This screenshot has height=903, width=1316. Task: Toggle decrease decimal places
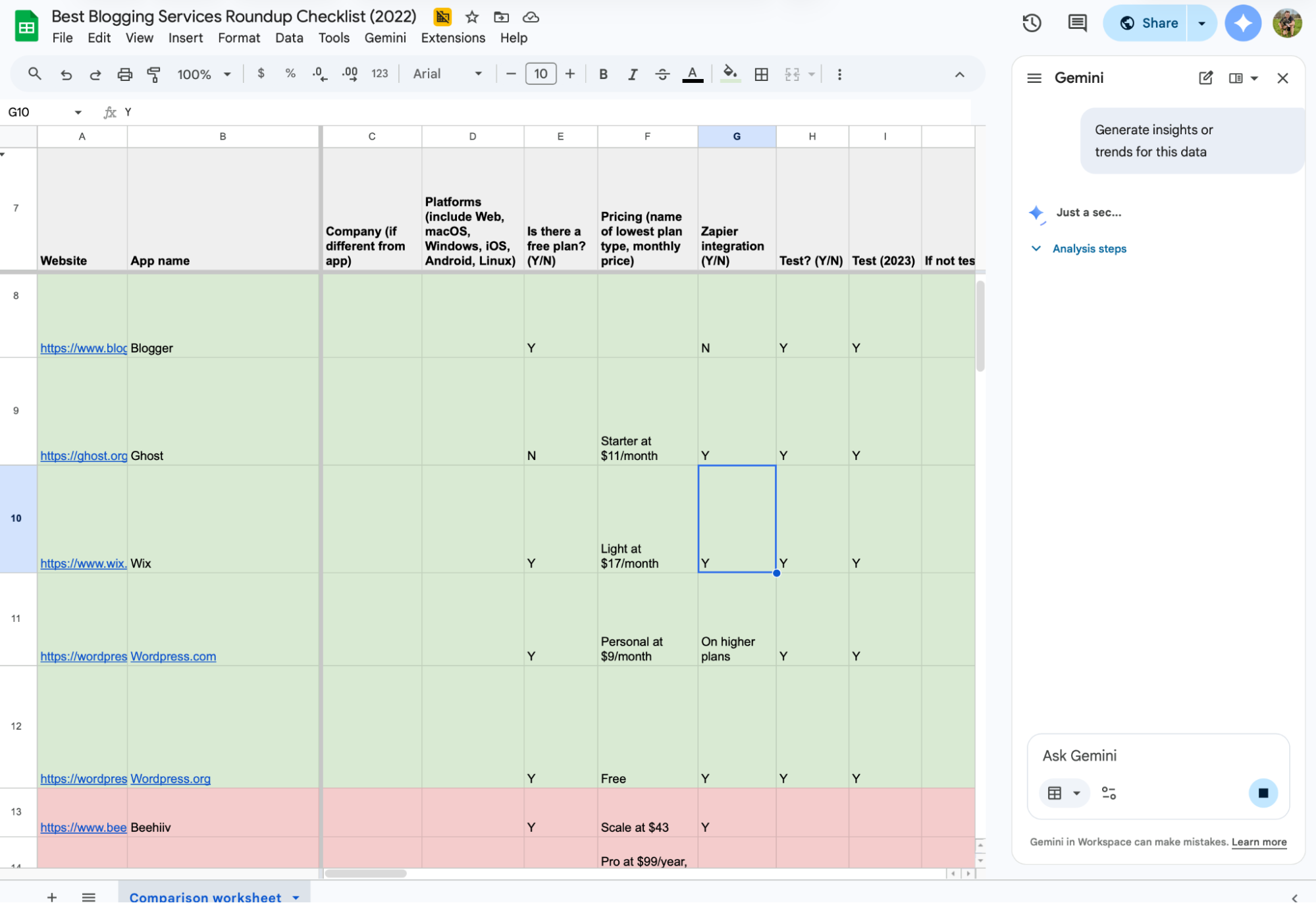(x=319, y=74)
